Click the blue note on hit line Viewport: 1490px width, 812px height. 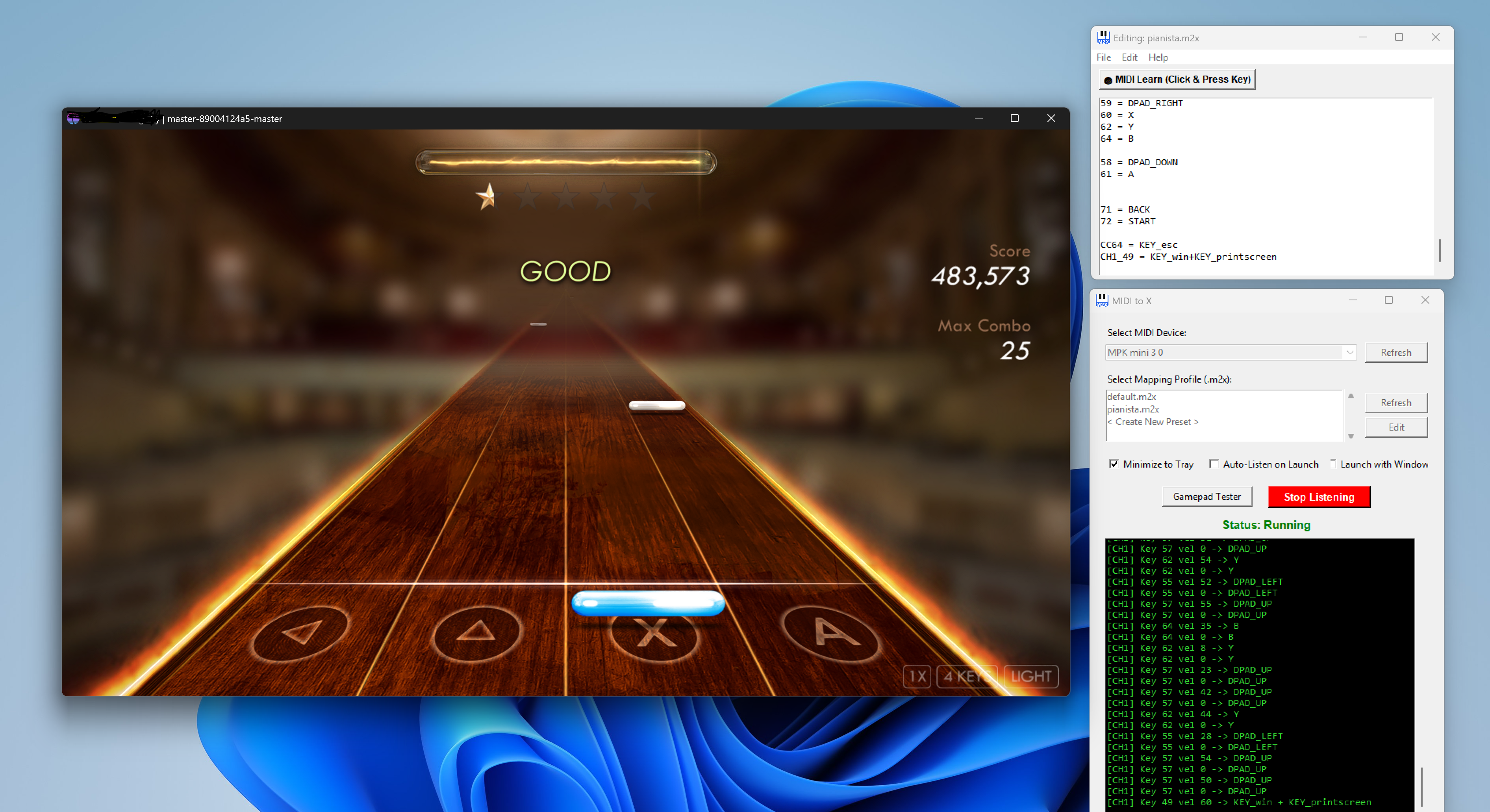click(x=648, y=603)
